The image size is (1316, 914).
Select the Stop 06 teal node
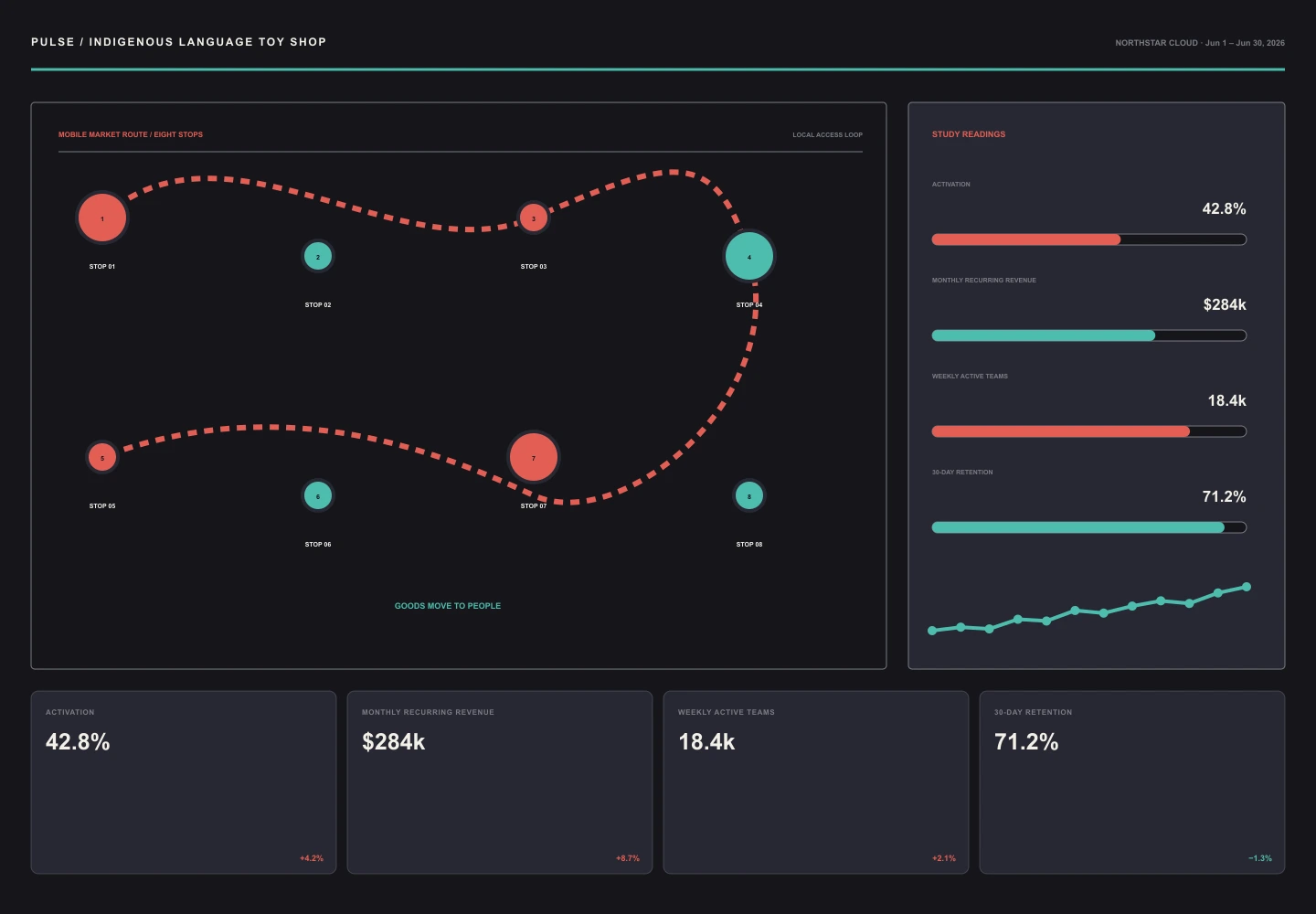[318, 495]
